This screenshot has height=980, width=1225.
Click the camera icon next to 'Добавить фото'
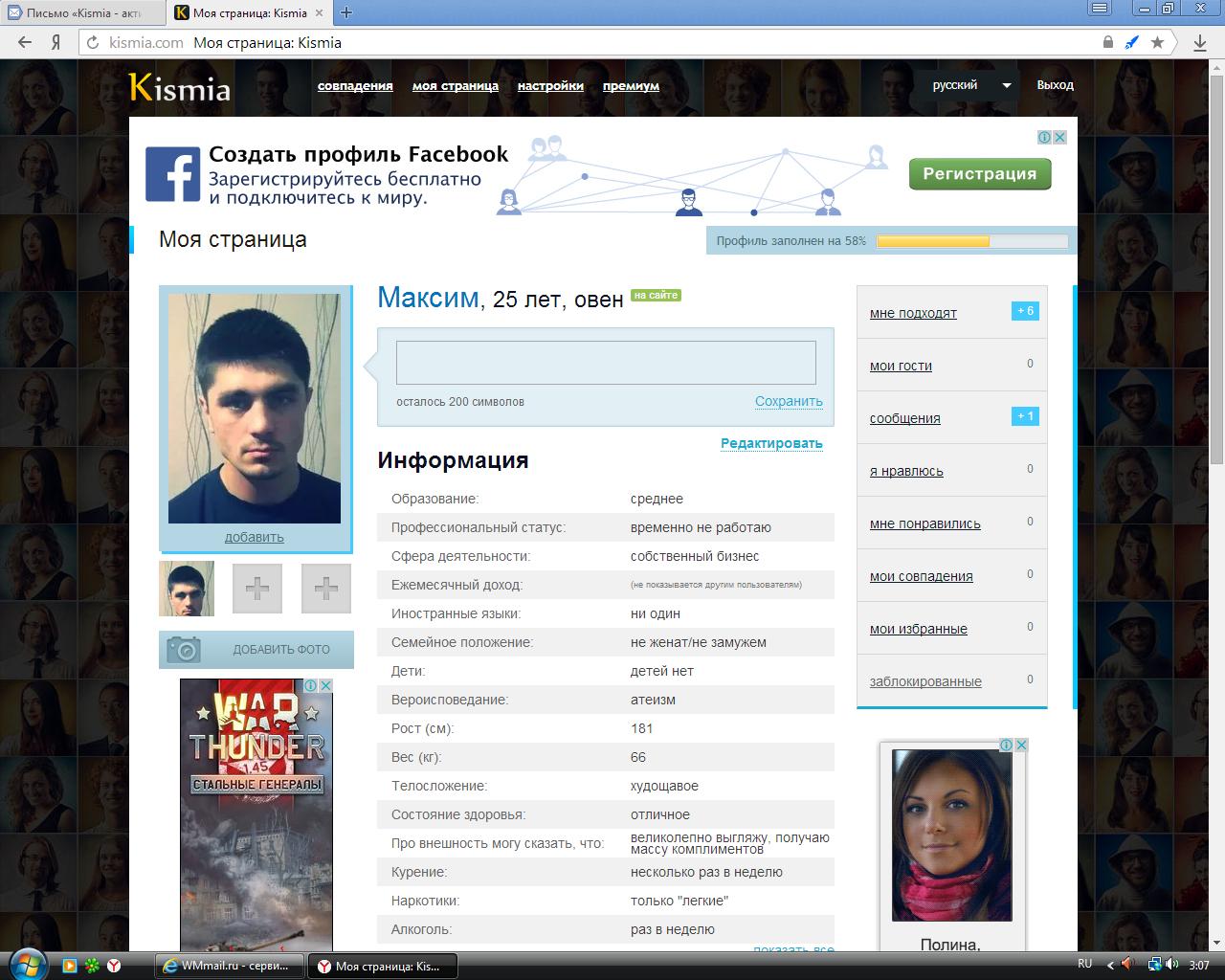click(x=184, y=650)
